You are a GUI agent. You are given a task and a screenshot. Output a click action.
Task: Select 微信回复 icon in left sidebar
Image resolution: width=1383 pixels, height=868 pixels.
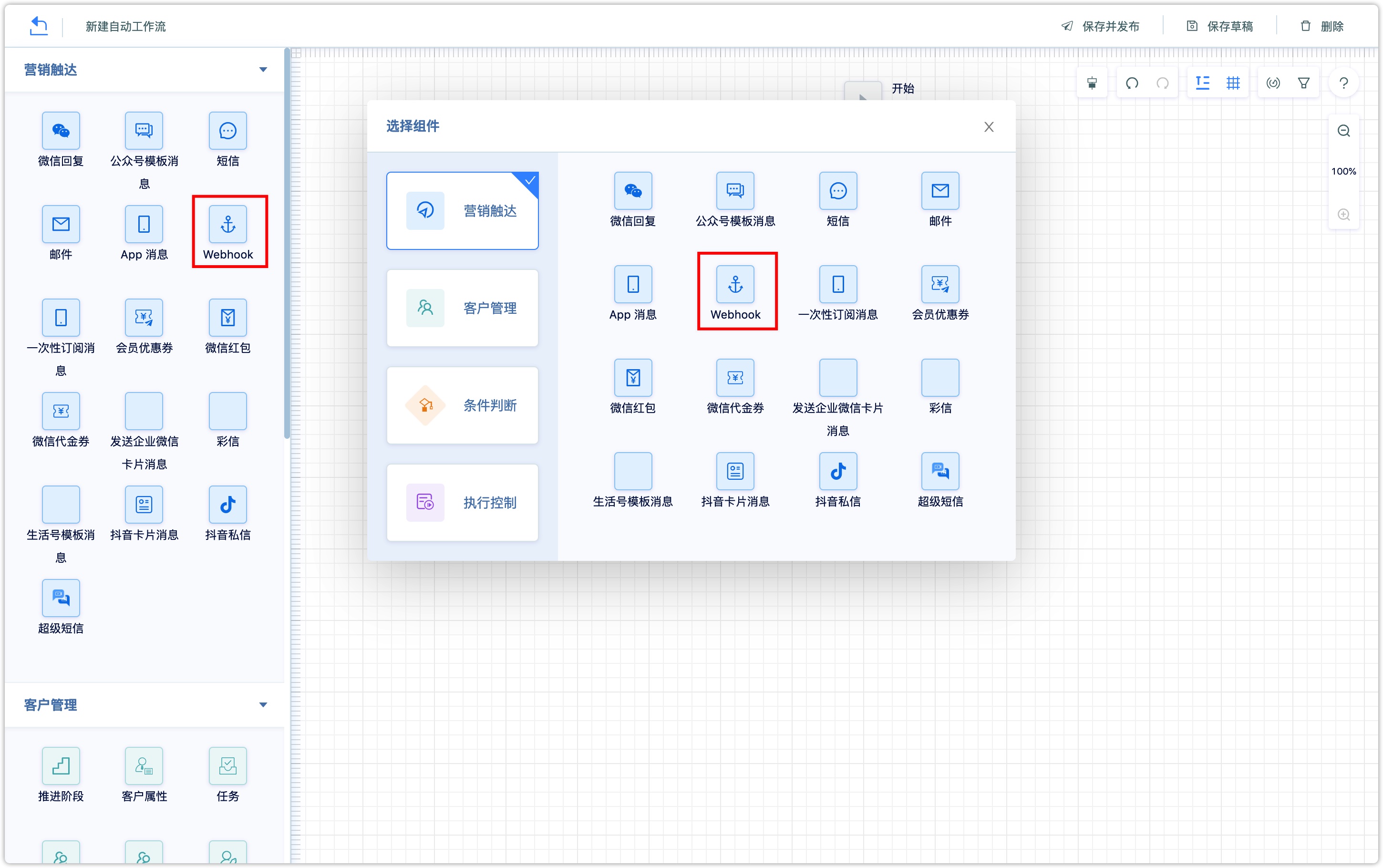point(61,131)
